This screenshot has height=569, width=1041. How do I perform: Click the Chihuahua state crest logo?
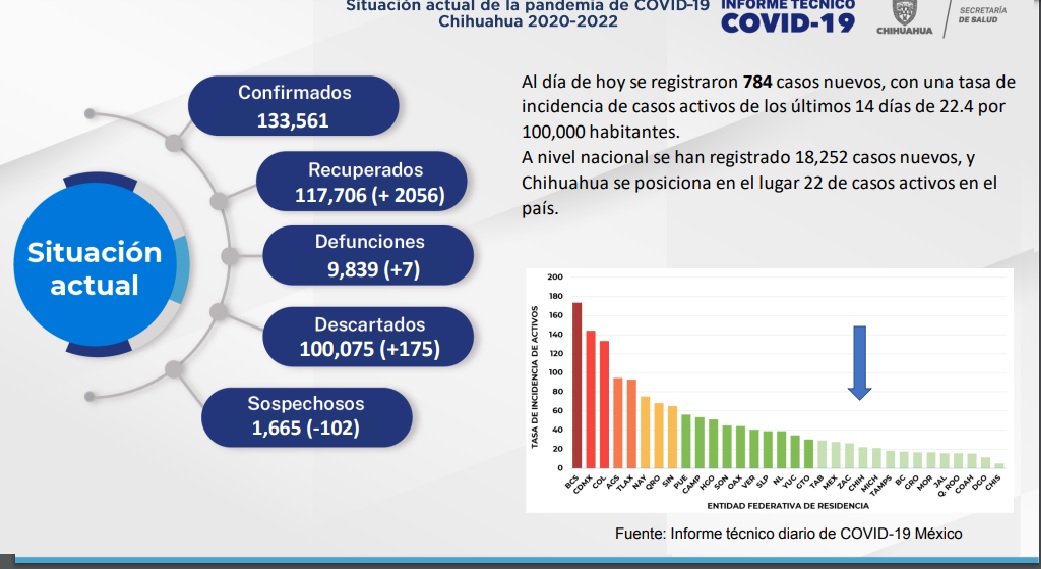click(903, 17)
